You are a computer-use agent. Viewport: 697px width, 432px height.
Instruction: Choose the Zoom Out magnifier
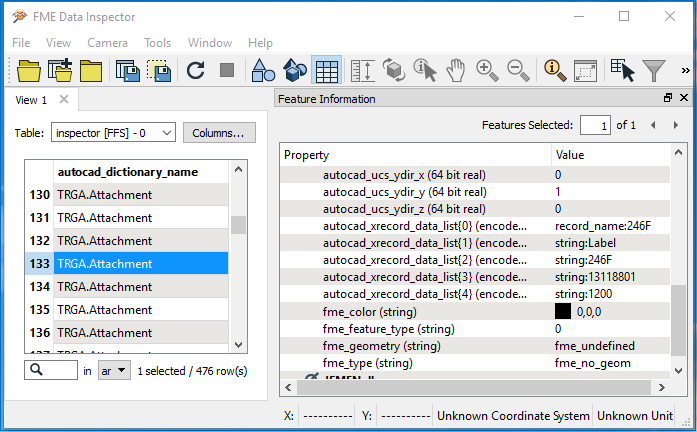coord(518,71)
